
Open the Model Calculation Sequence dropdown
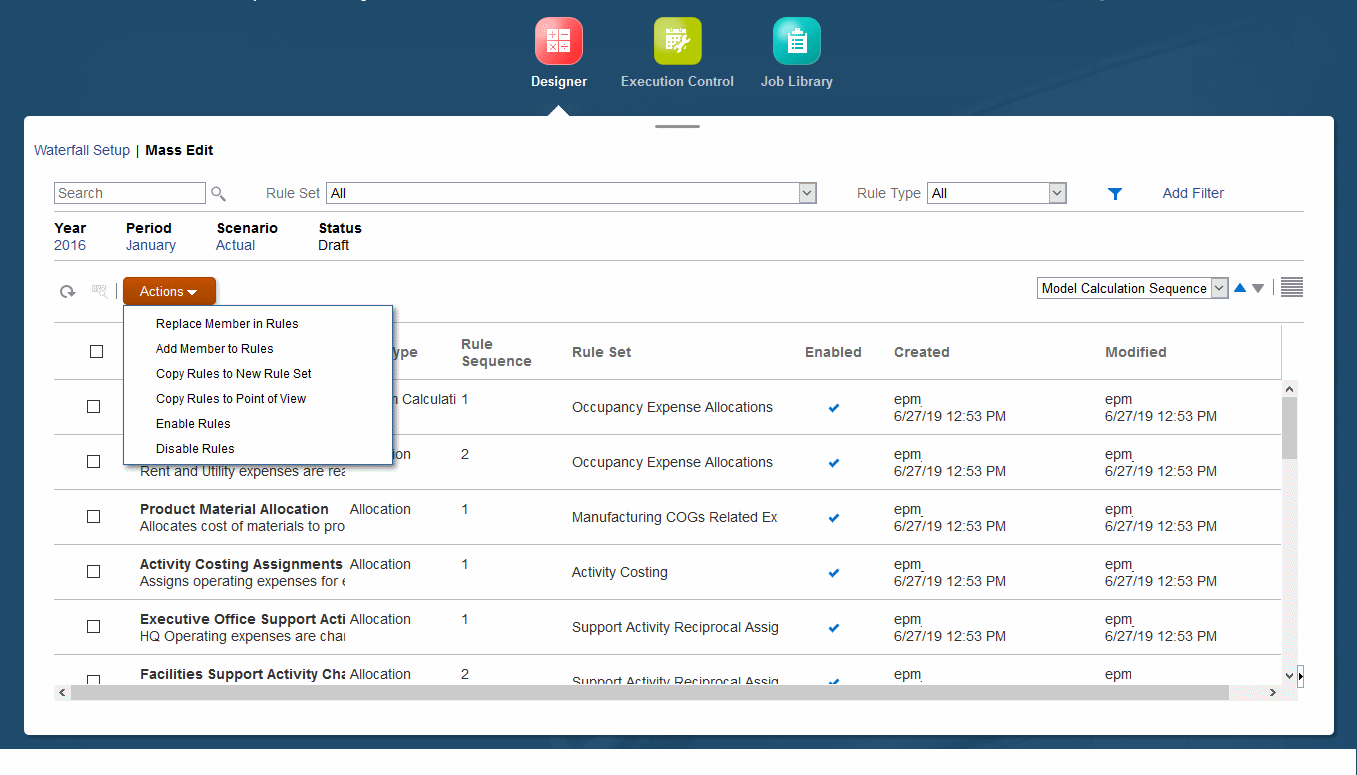coord(1133,288)
